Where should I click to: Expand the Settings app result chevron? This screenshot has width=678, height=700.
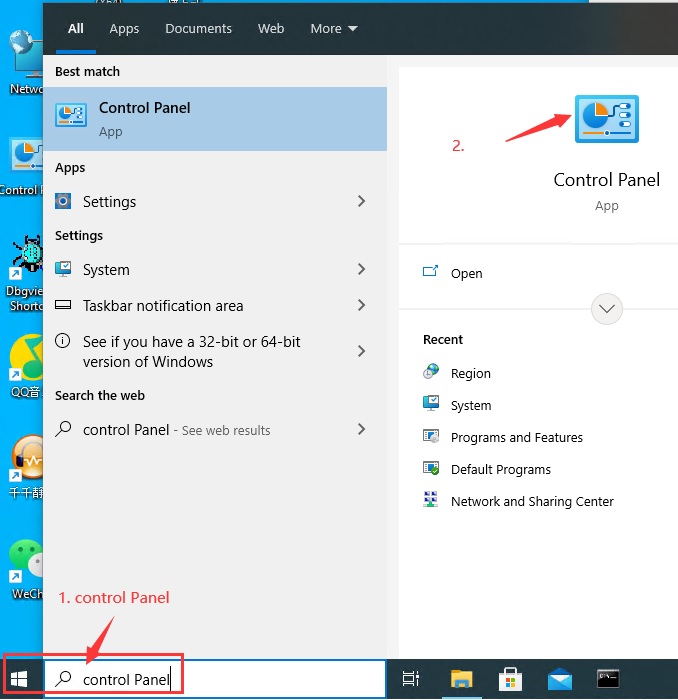[361, 201]
